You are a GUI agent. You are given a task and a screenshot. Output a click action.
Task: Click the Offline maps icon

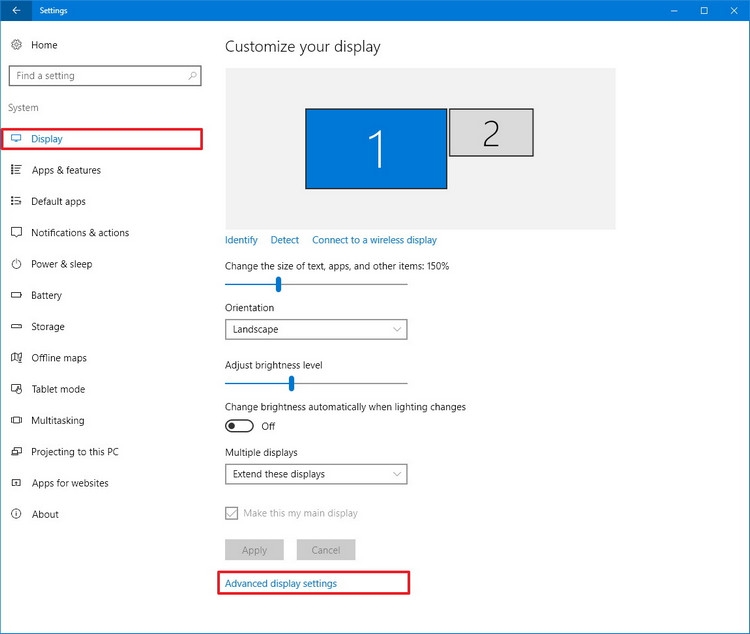[x=16, y=358]
